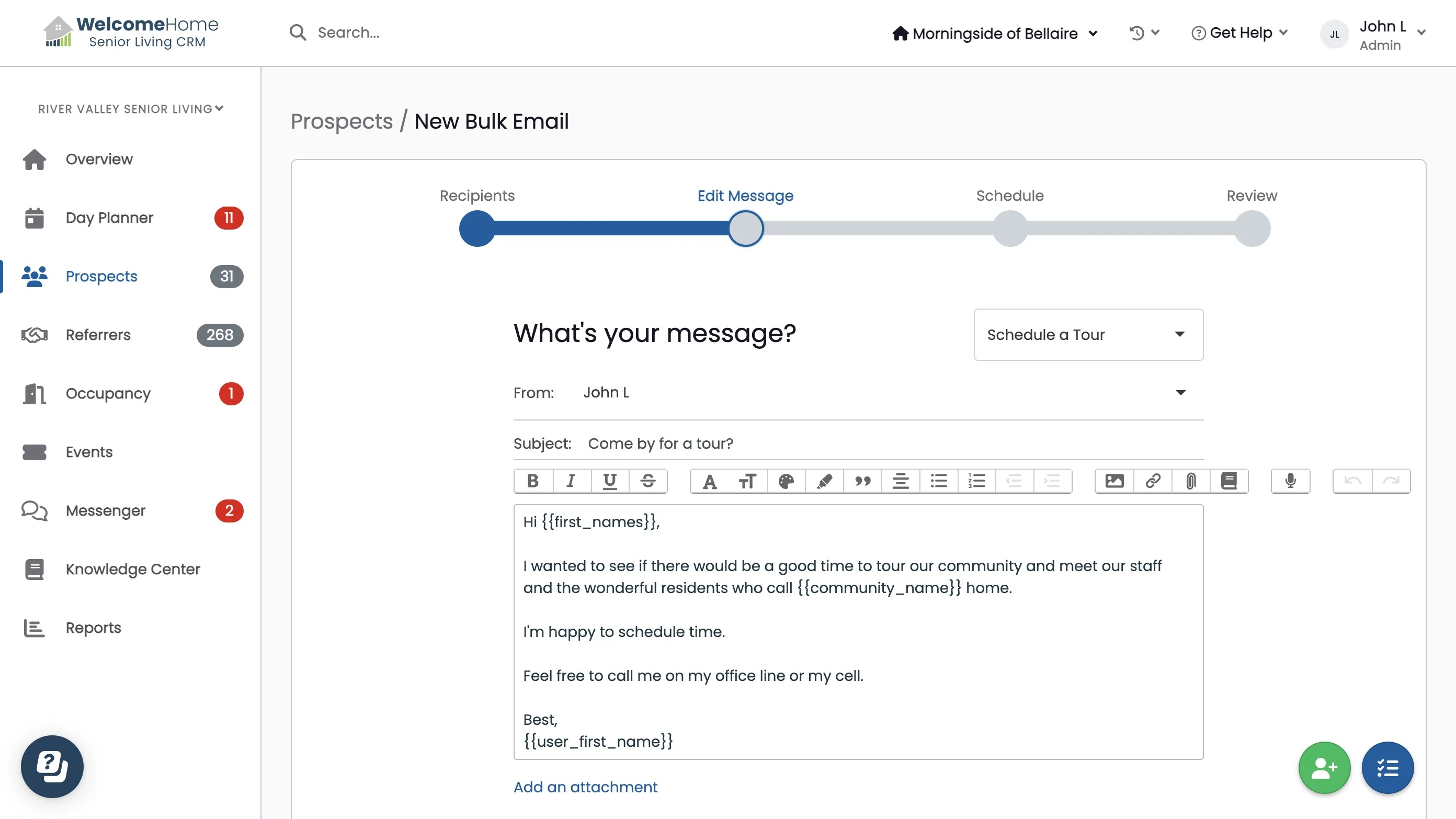Insert a blockquote
Image resolution: width=1456 pixels, height=819 pixels.
(x=862, y=481)
